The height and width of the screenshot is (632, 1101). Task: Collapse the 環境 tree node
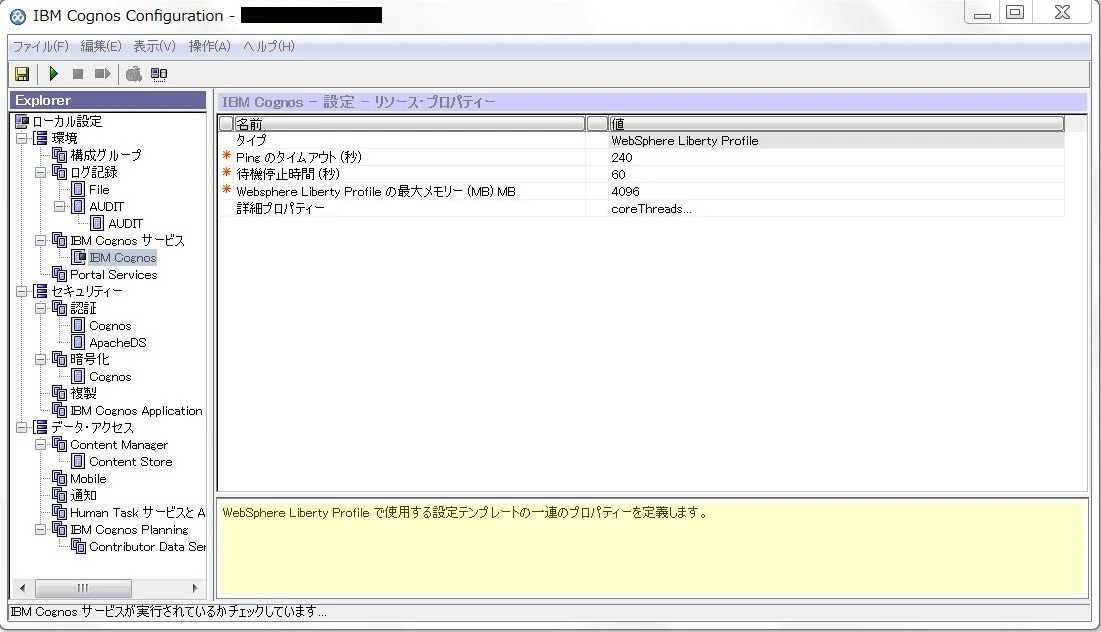(x=21, y=138)
